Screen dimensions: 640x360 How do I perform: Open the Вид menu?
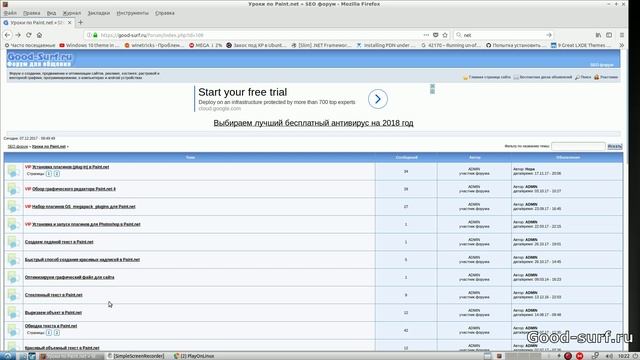tap(51, 13)
